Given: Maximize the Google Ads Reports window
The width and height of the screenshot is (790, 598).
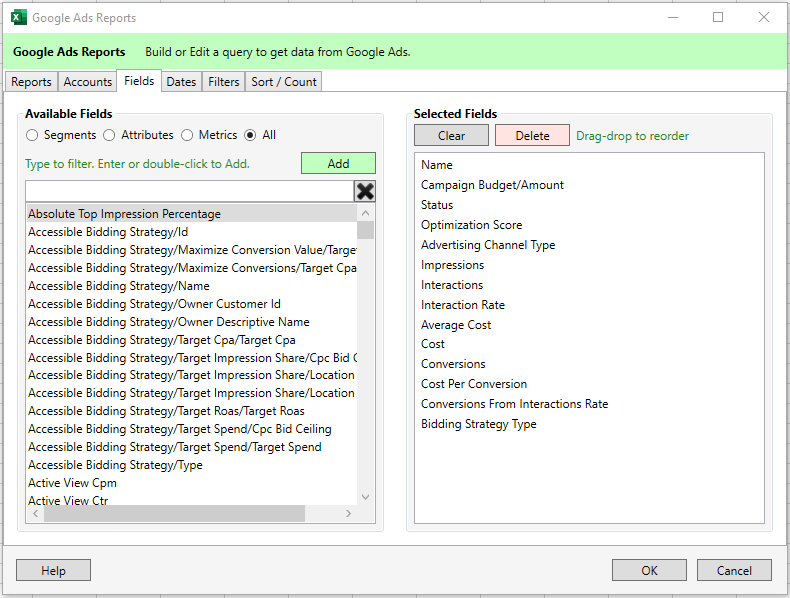Looking at the screenshot, I should point(718,17).
